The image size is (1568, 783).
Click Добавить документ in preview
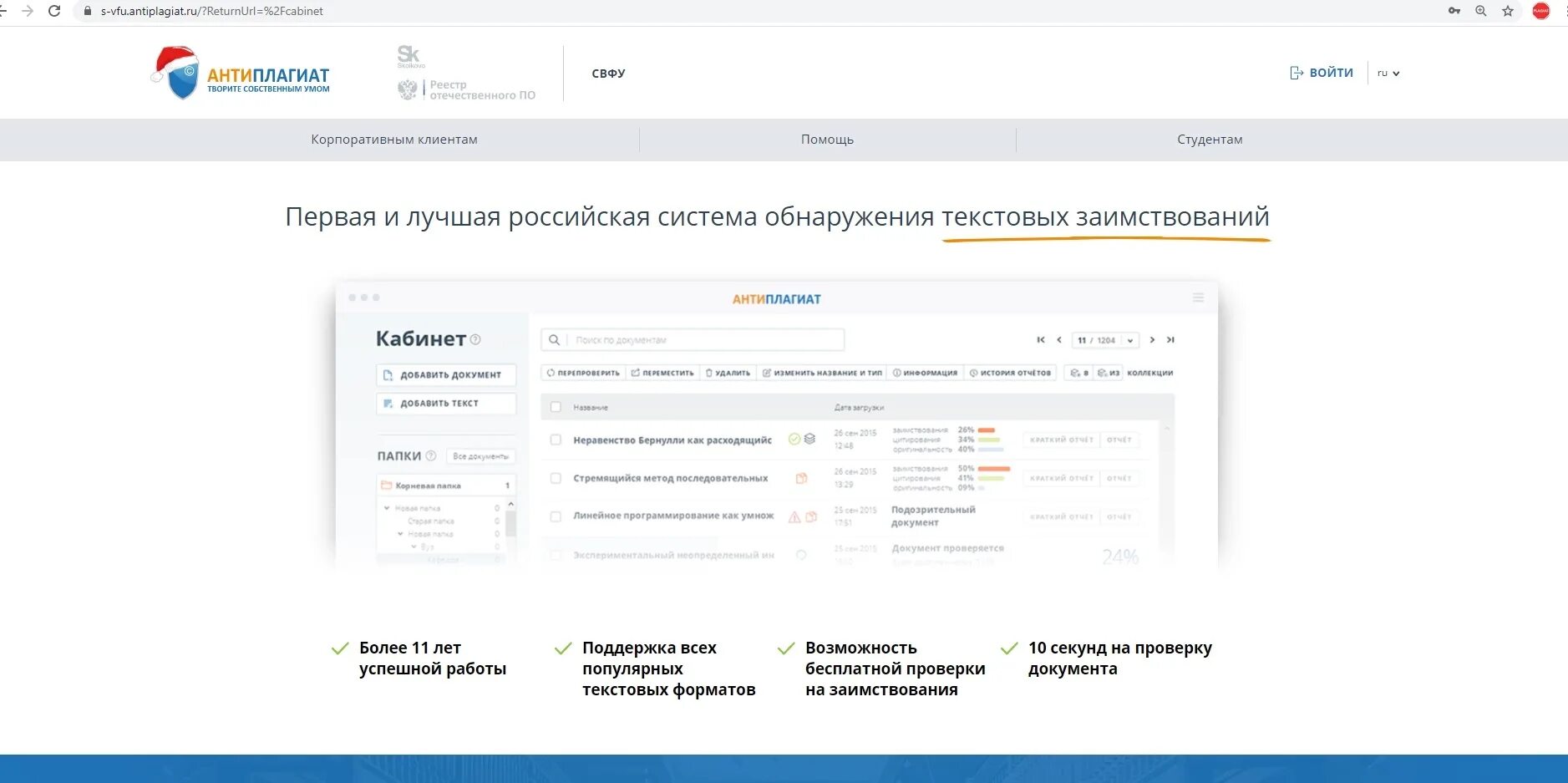pyautogui.click(x=446, y=375)
